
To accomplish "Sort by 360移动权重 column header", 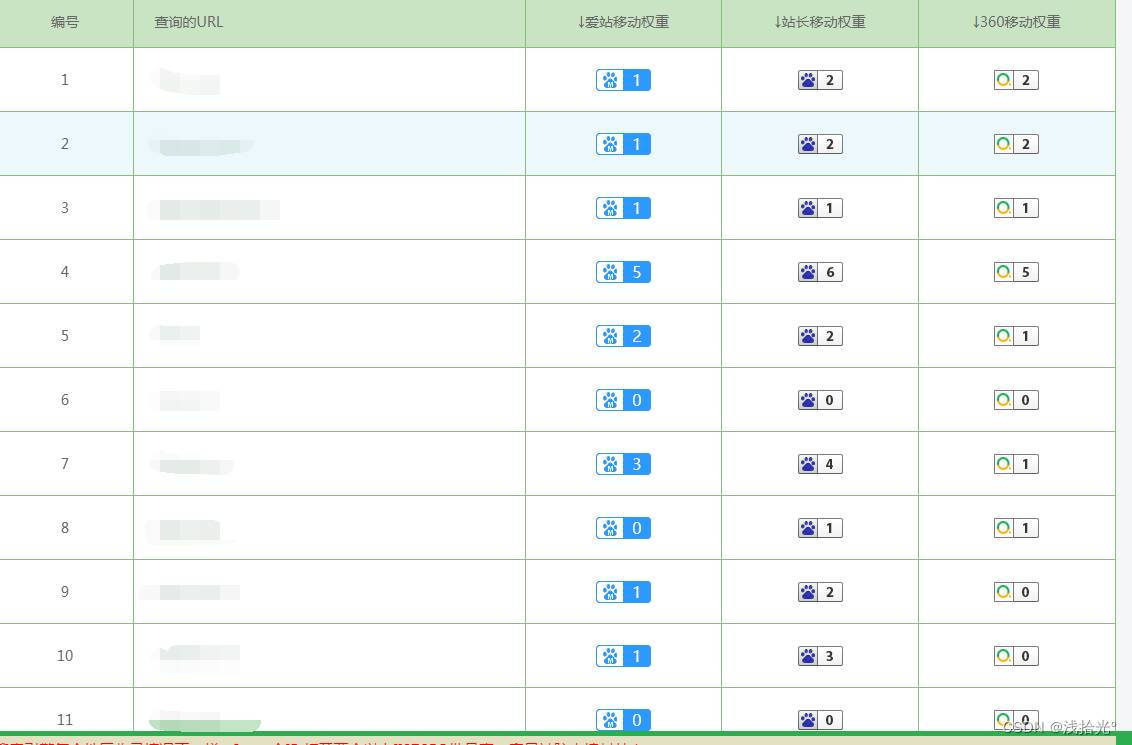I will coord(1016,22).
